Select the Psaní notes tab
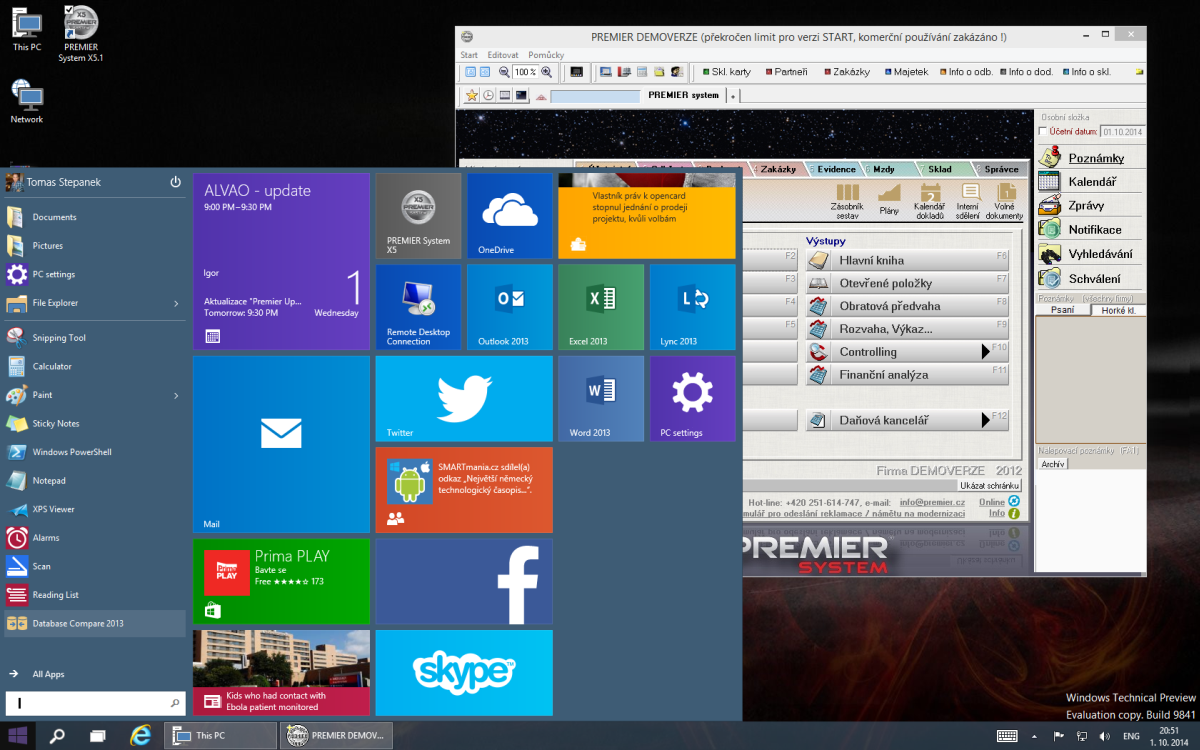The image size is (1200, 750). tap(1064, 310)
